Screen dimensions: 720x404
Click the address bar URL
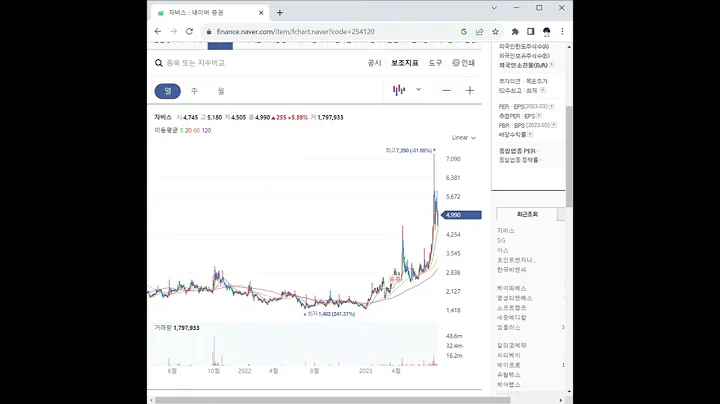pos(295,32)
